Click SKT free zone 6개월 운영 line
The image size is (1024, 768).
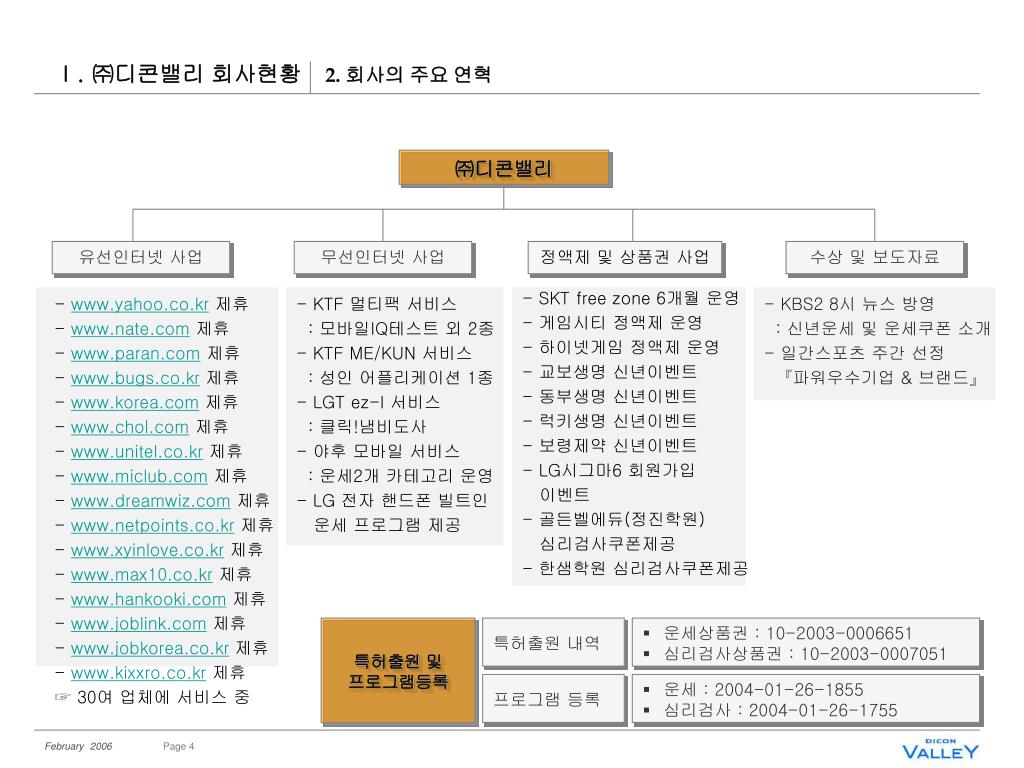638,299
